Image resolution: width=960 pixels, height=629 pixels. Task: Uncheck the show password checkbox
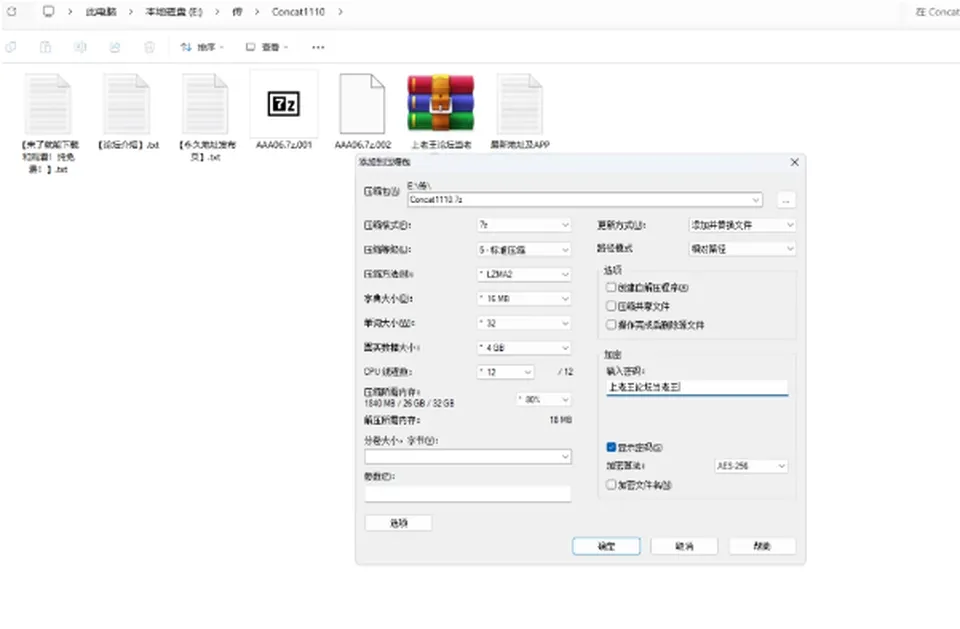tap(610, 447)
